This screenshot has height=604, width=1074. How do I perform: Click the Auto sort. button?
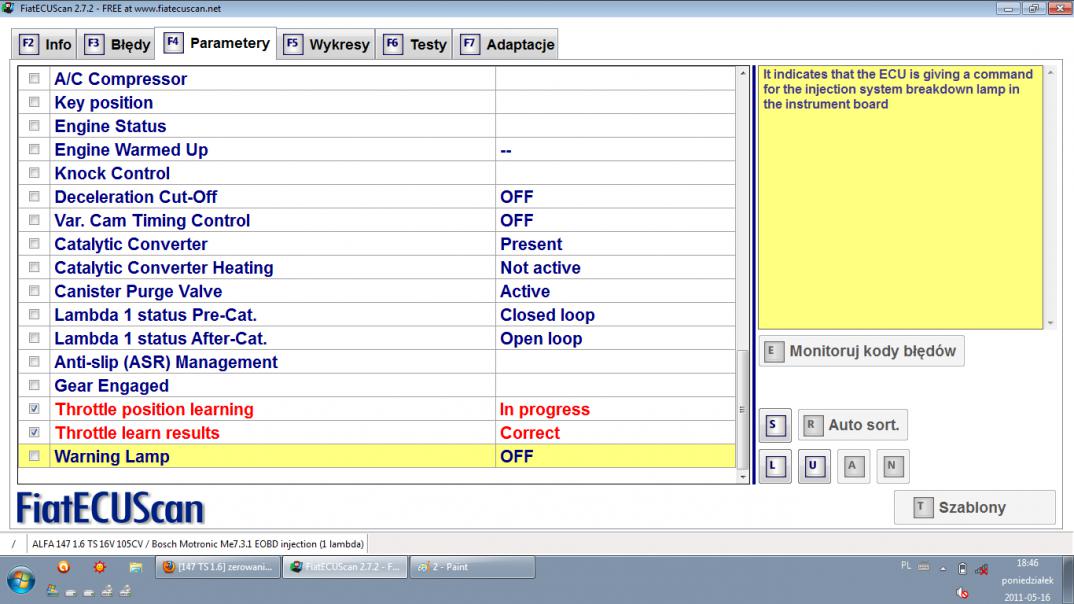point(853,425)
